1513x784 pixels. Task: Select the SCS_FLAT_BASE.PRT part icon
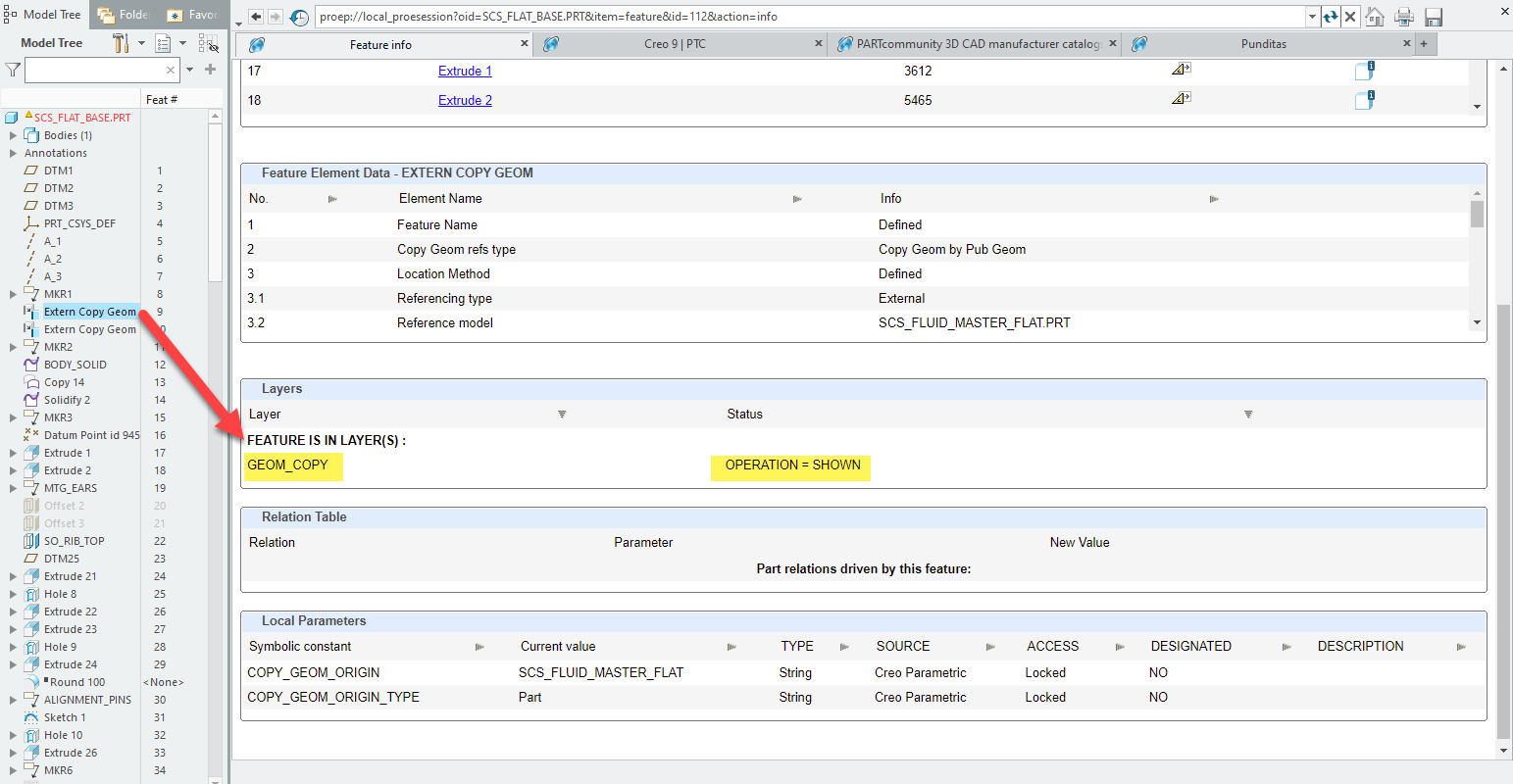pyautogui.click(x=11, y=116)
